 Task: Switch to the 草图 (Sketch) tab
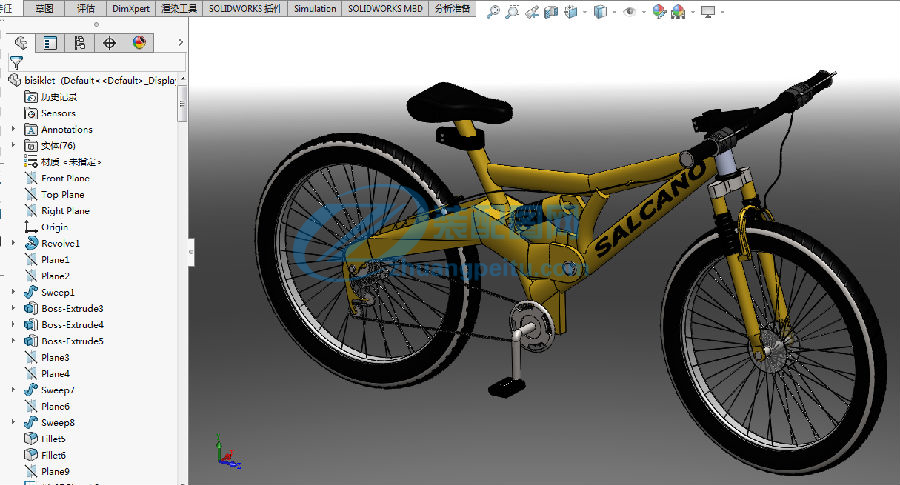[x=45, y=9]
